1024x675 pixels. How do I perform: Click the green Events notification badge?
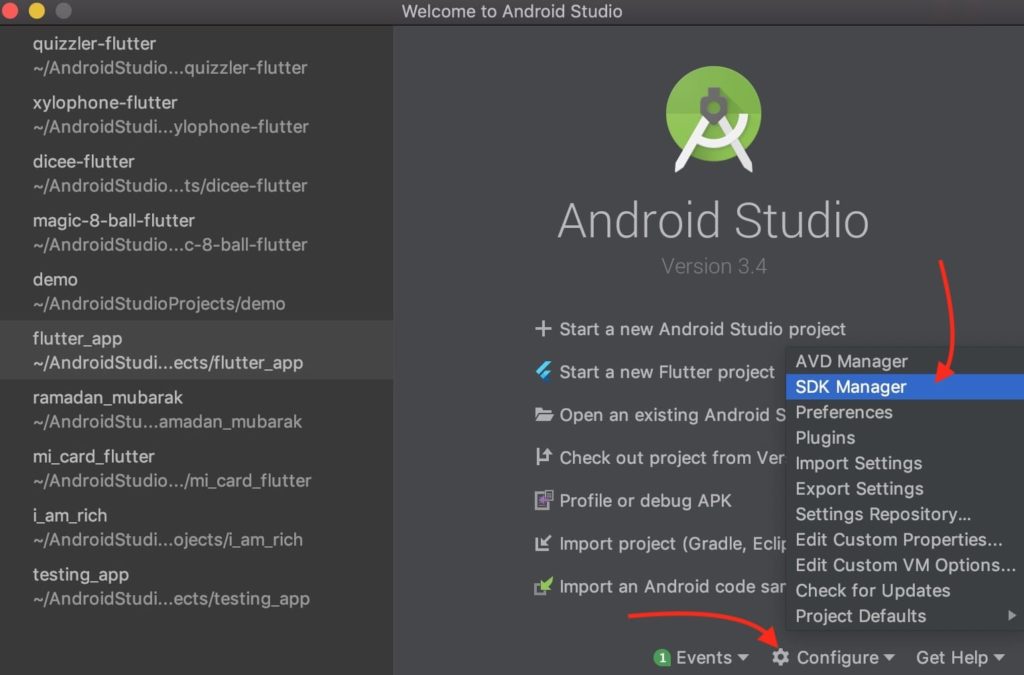click(661, 657)
